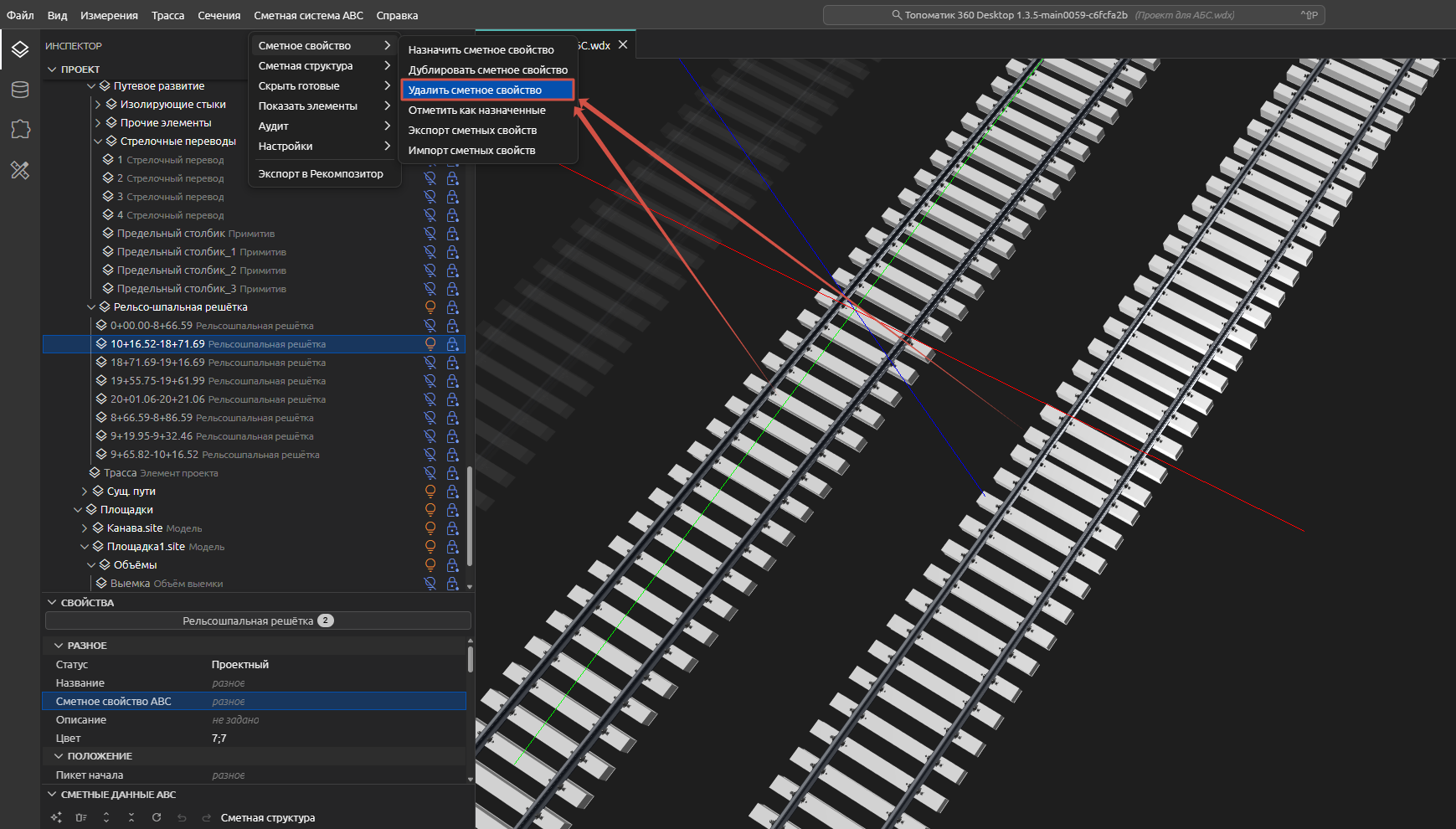
Task: Click lock icon for Рельсо-шпальная решётка group
Action: tap(452, 307)
